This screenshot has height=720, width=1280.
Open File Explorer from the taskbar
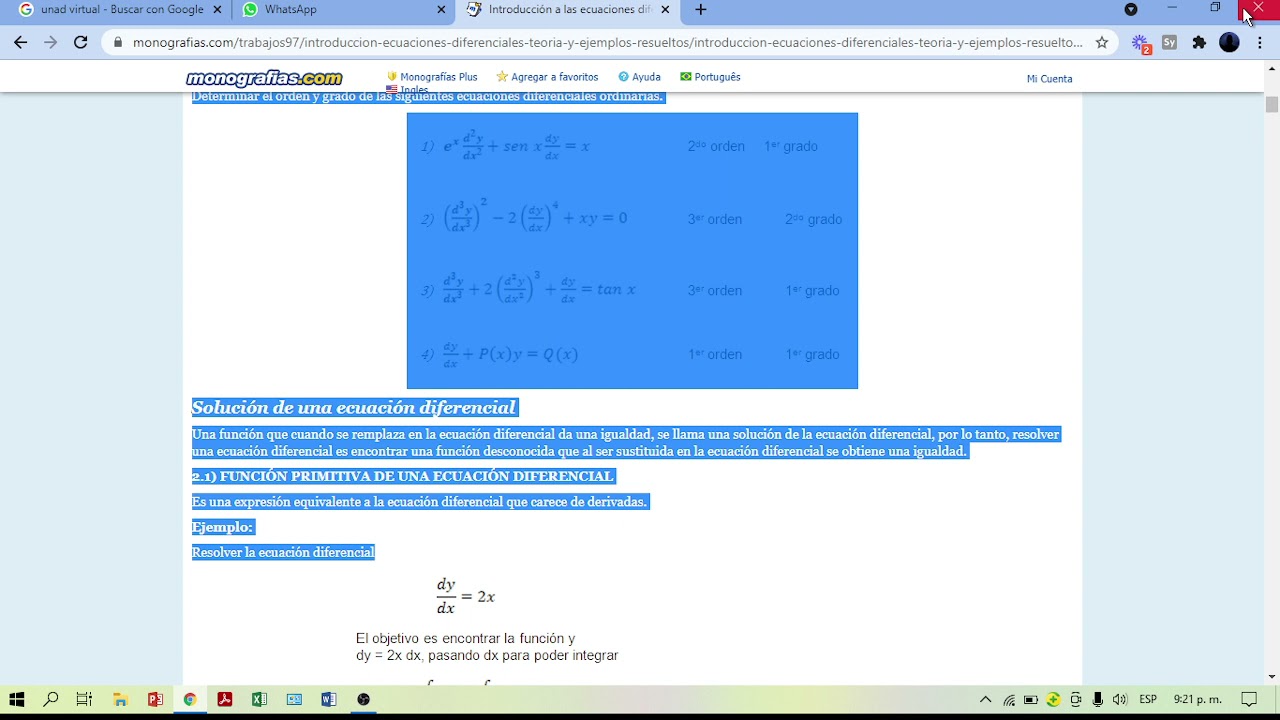point(120,699)
